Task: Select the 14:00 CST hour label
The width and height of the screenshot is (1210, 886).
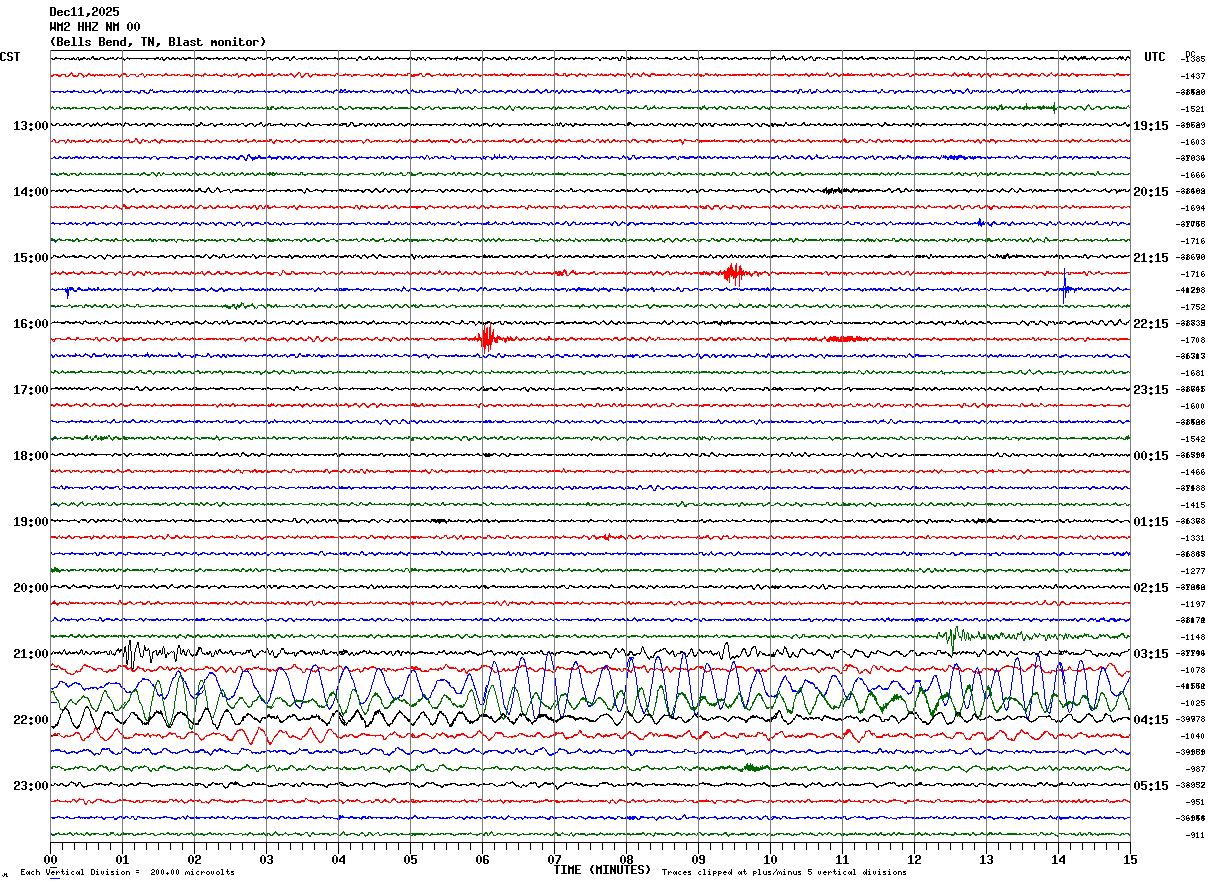Action: click(x=31, y=192)
